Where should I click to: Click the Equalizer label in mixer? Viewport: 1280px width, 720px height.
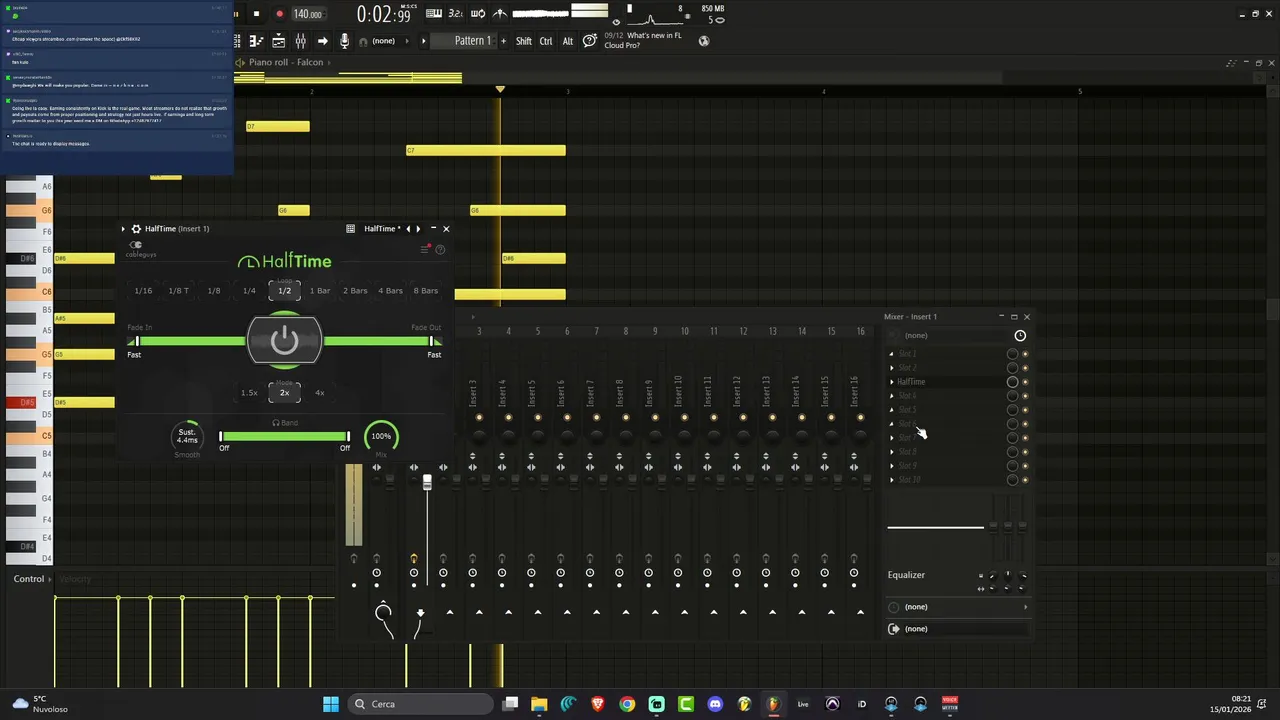click(x=906, y=575)
